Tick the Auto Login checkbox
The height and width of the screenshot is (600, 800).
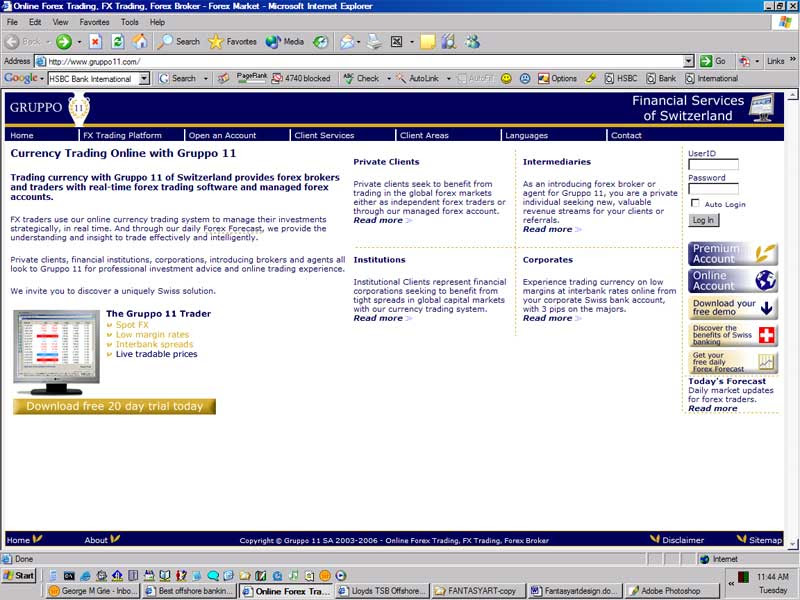point(695,203)
